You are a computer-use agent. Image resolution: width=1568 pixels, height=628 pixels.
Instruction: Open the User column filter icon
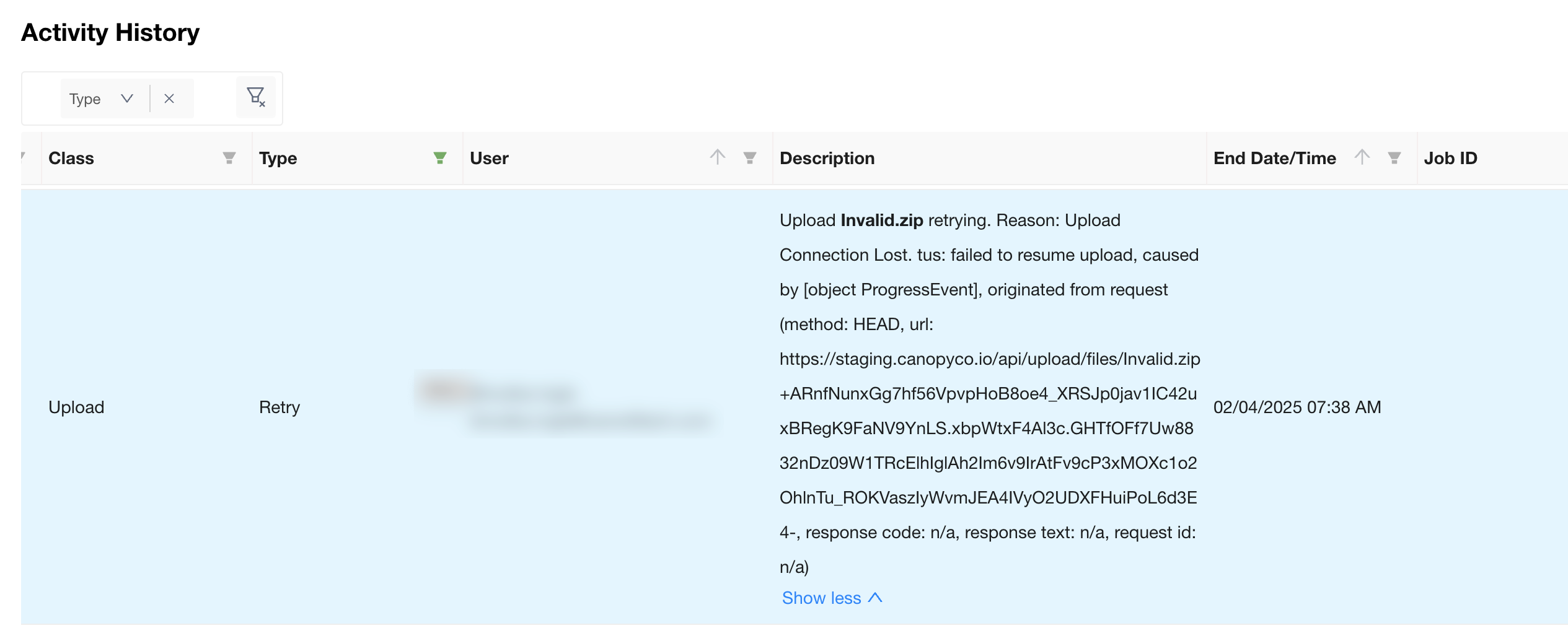tap(749, 158)
